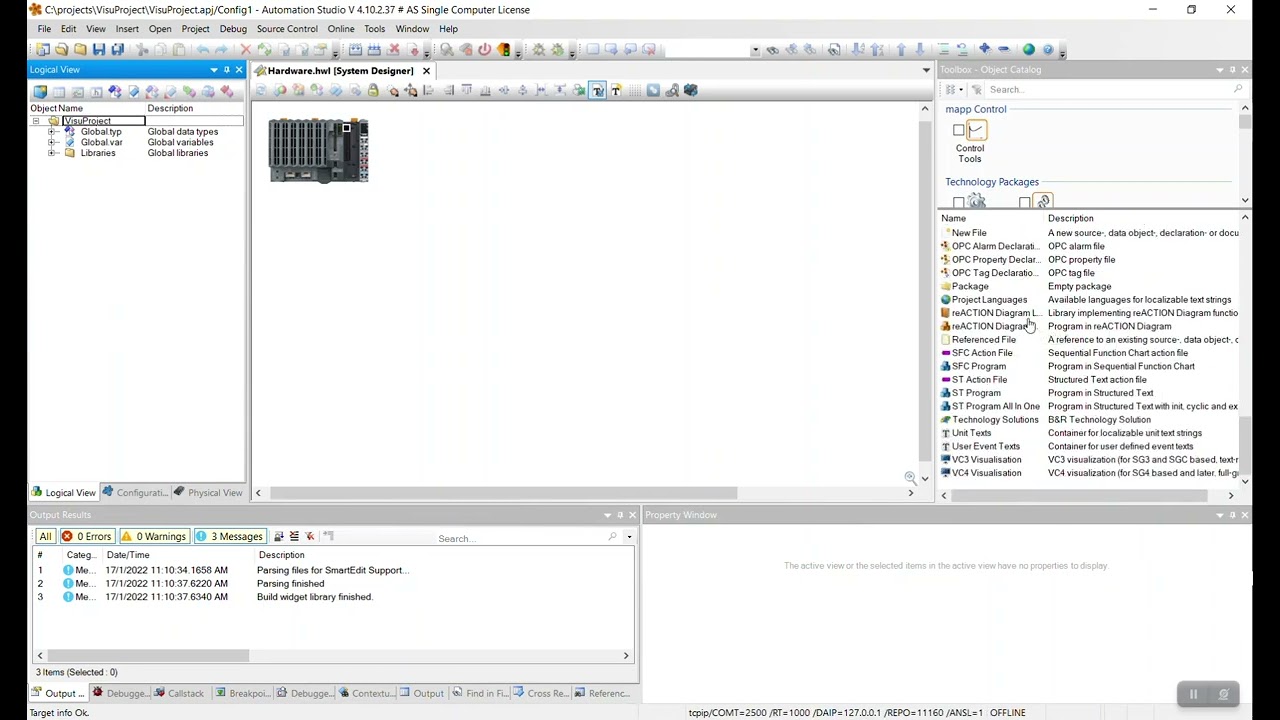Viewport: 1280px width, 720px height.
Task: Click the hardware rack module in System Designer
Action: [318, 150]
